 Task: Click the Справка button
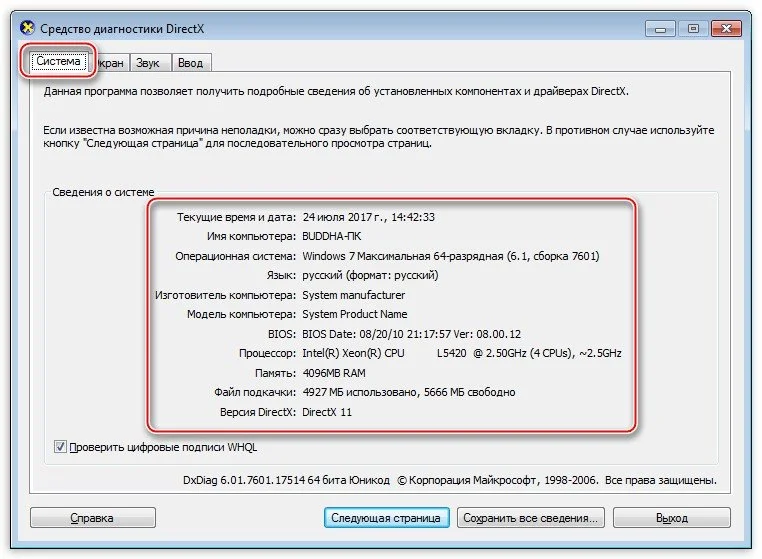[x=92, y=518]
